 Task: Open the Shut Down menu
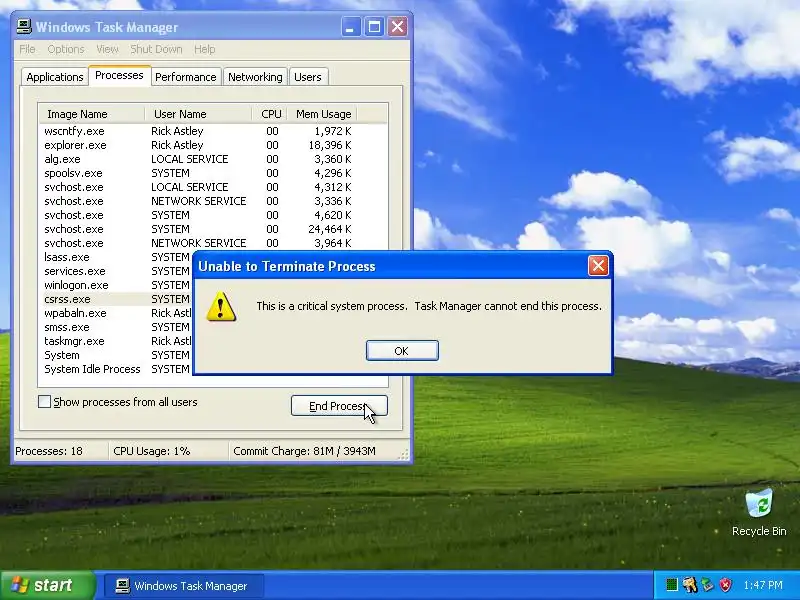coord(156,49)
